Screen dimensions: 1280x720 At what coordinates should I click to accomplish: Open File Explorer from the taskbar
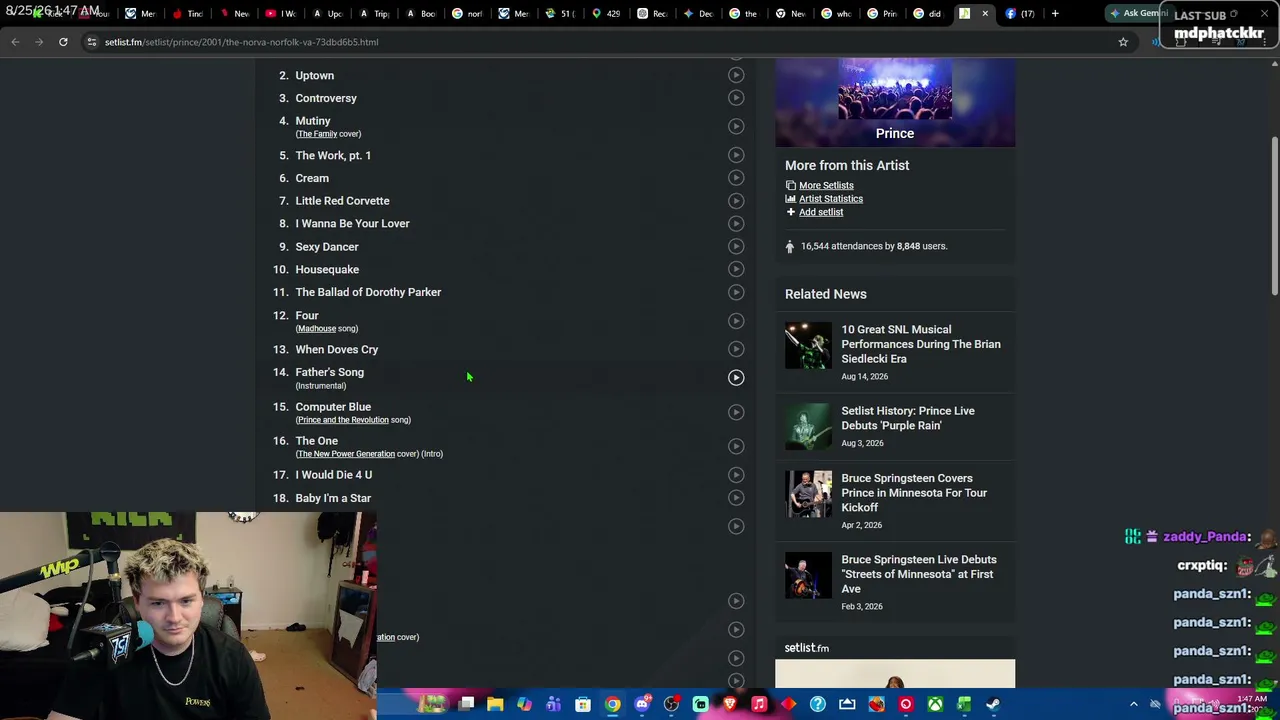(x=495, y=704)
